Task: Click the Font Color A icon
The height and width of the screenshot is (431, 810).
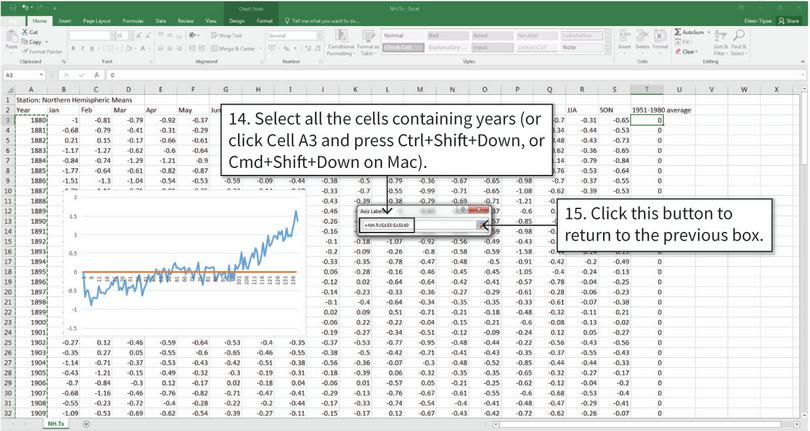Action: pyautogui.click(x=143, y=48)
